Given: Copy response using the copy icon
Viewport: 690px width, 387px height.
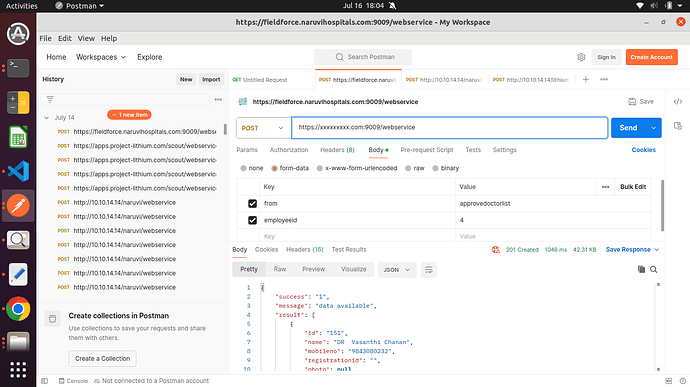Looking at the screenshot, I should pos(641,269).
